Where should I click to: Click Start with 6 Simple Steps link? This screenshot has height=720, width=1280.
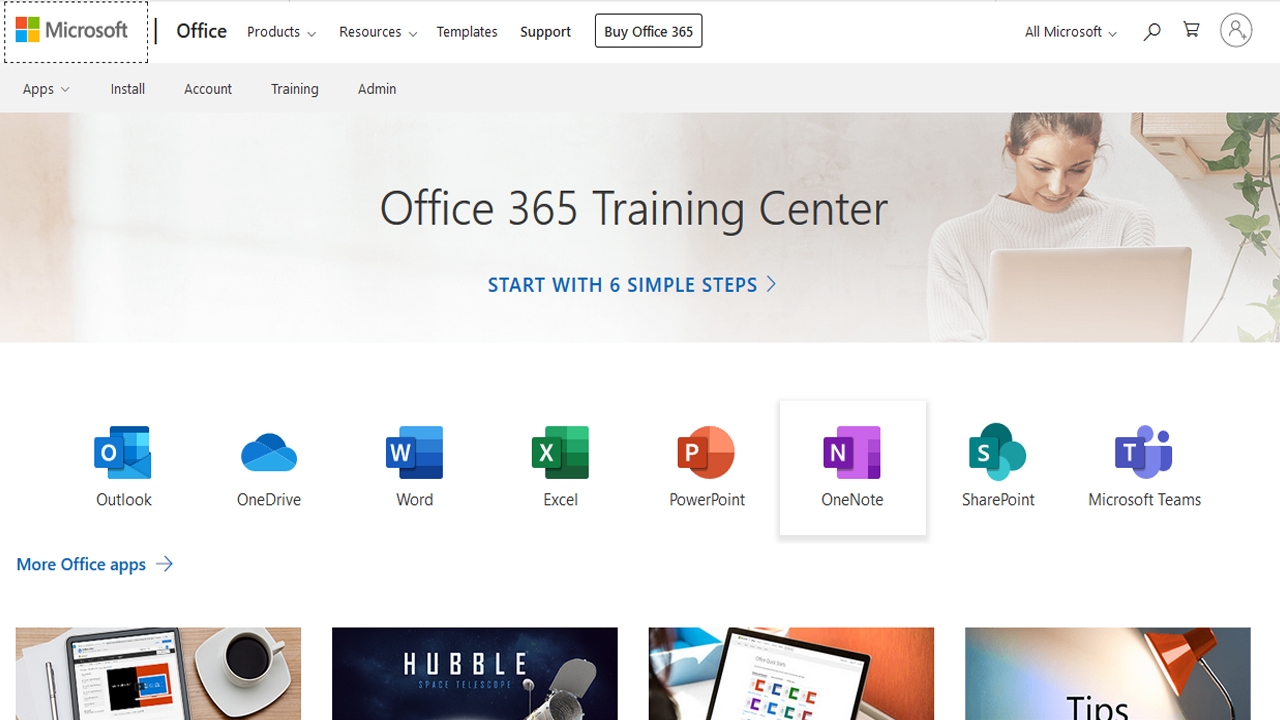tap(632, 285)
